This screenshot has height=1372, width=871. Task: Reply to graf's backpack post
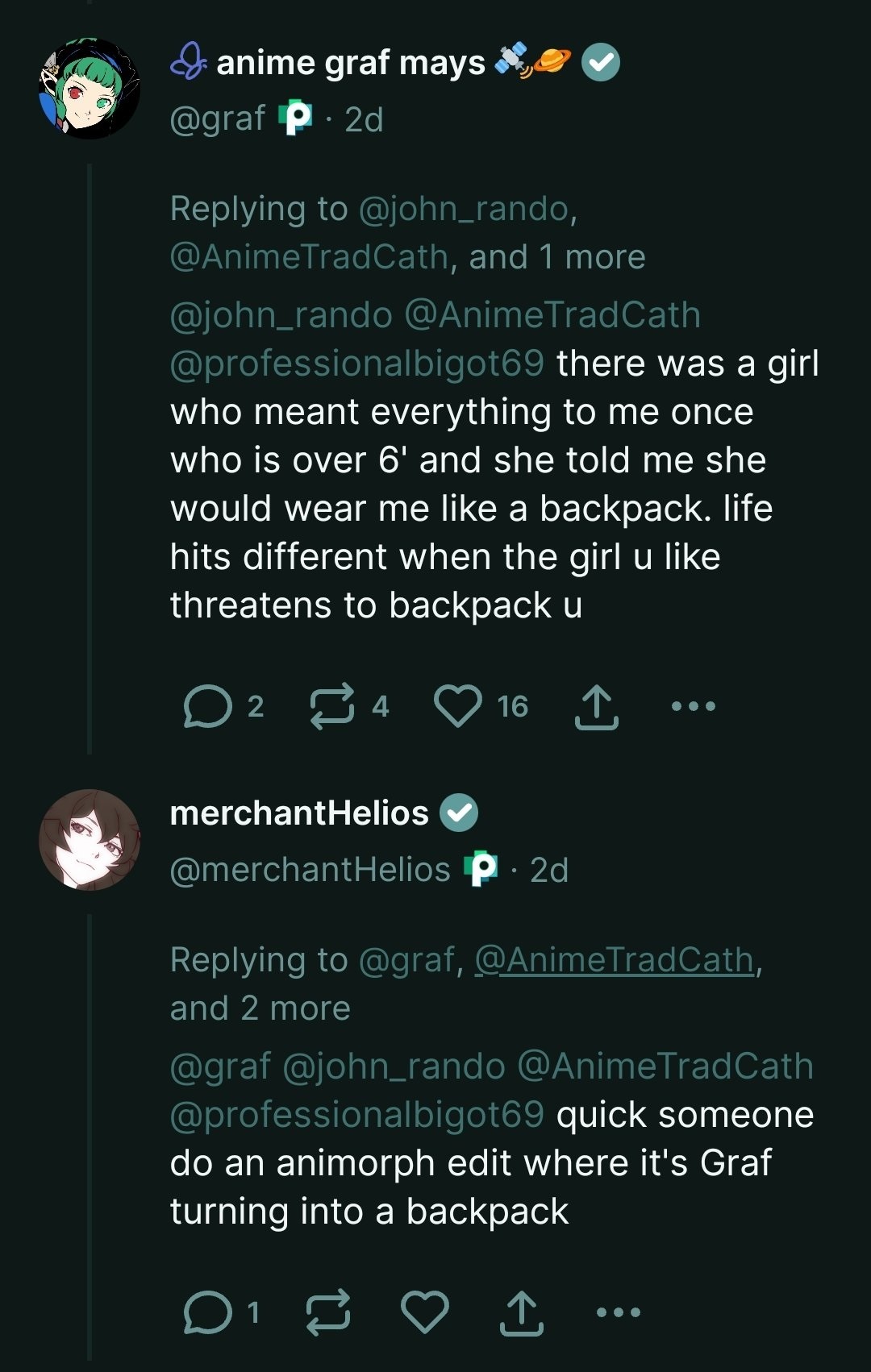pos(208,706)
